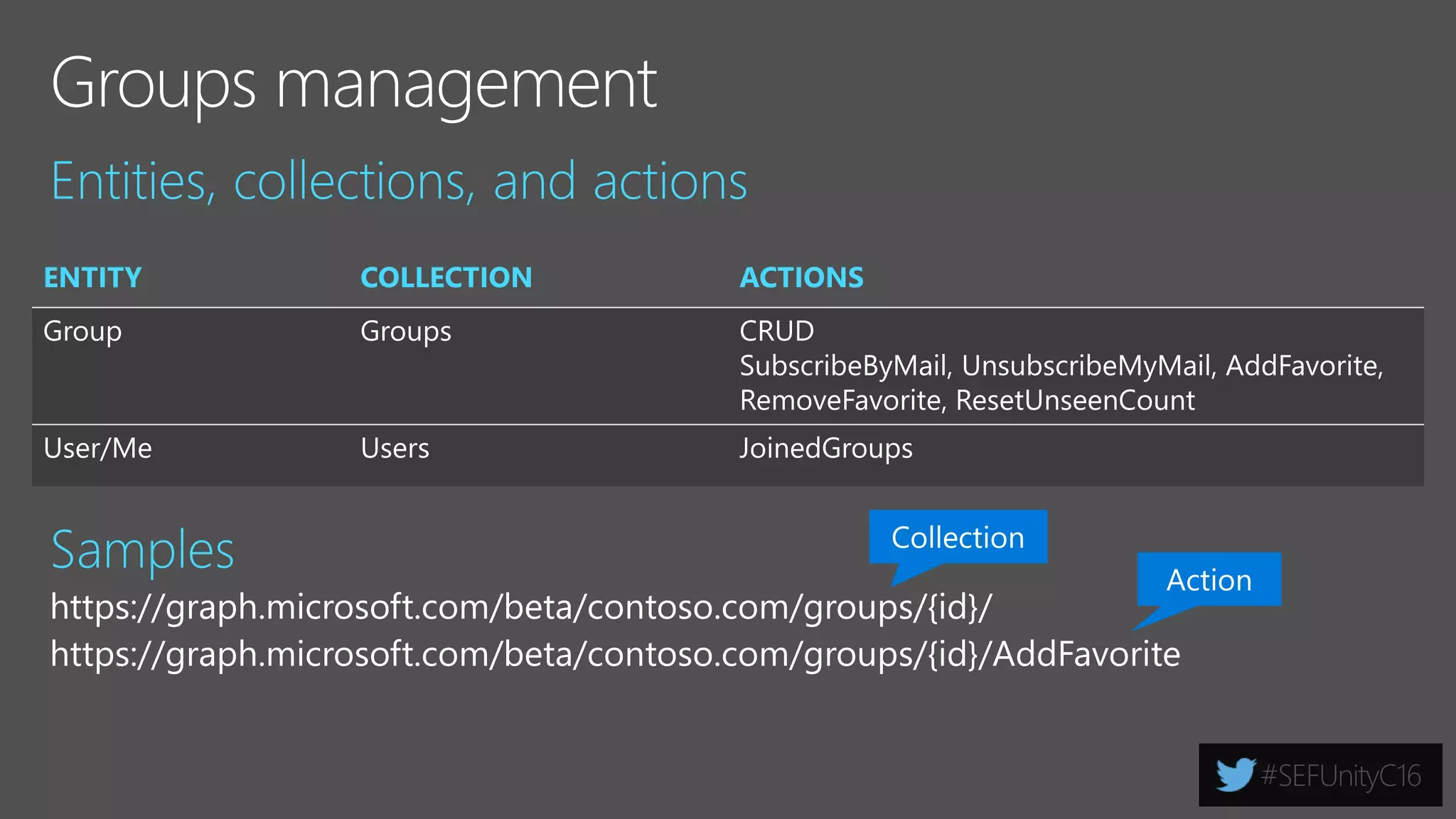
Task: Click the SubscribeByMail action text
Action: pyautogui.click(x=843, y=366)
